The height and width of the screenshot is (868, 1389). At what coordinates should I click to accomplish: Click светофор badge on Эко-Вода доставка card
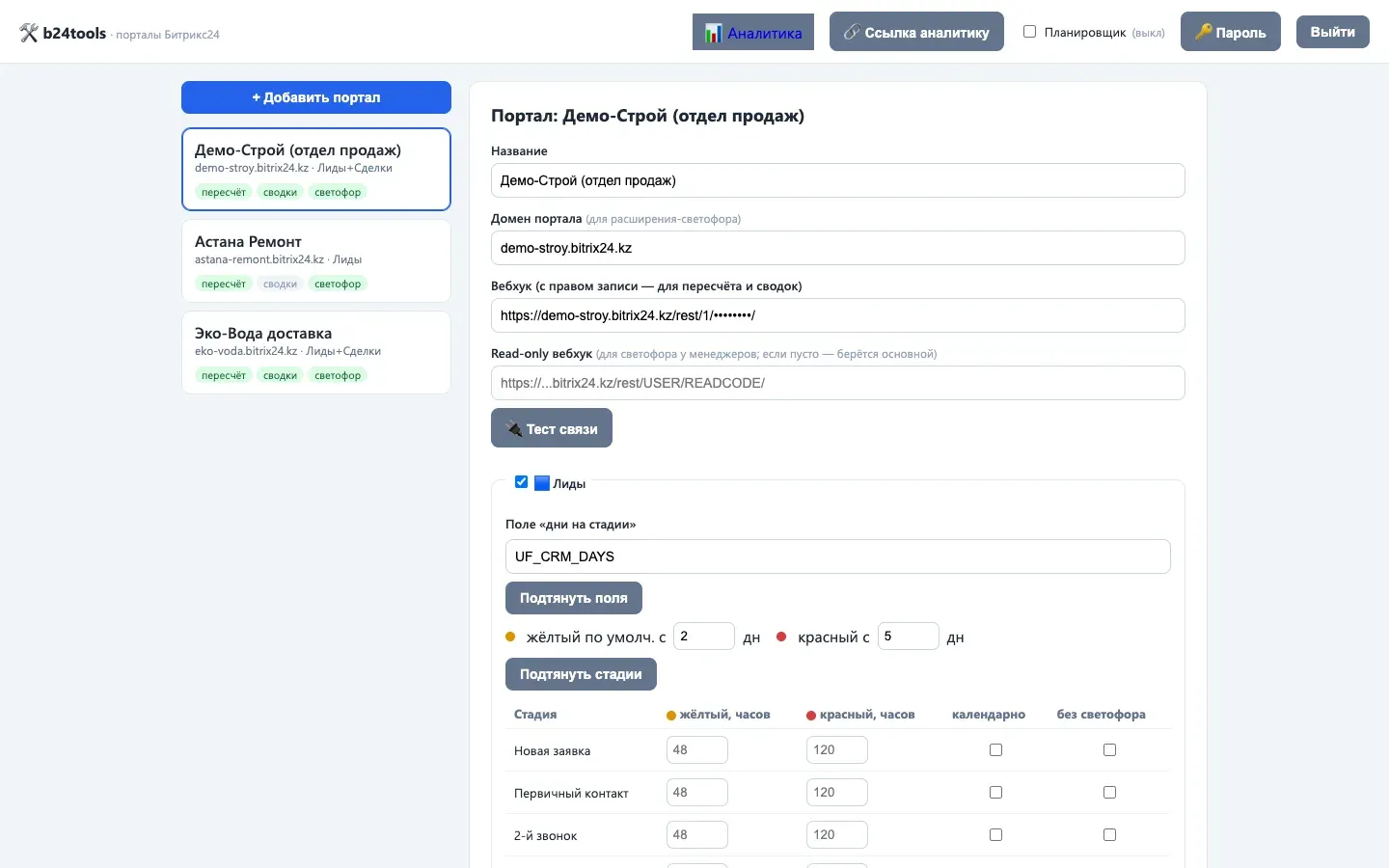point(338,375)
